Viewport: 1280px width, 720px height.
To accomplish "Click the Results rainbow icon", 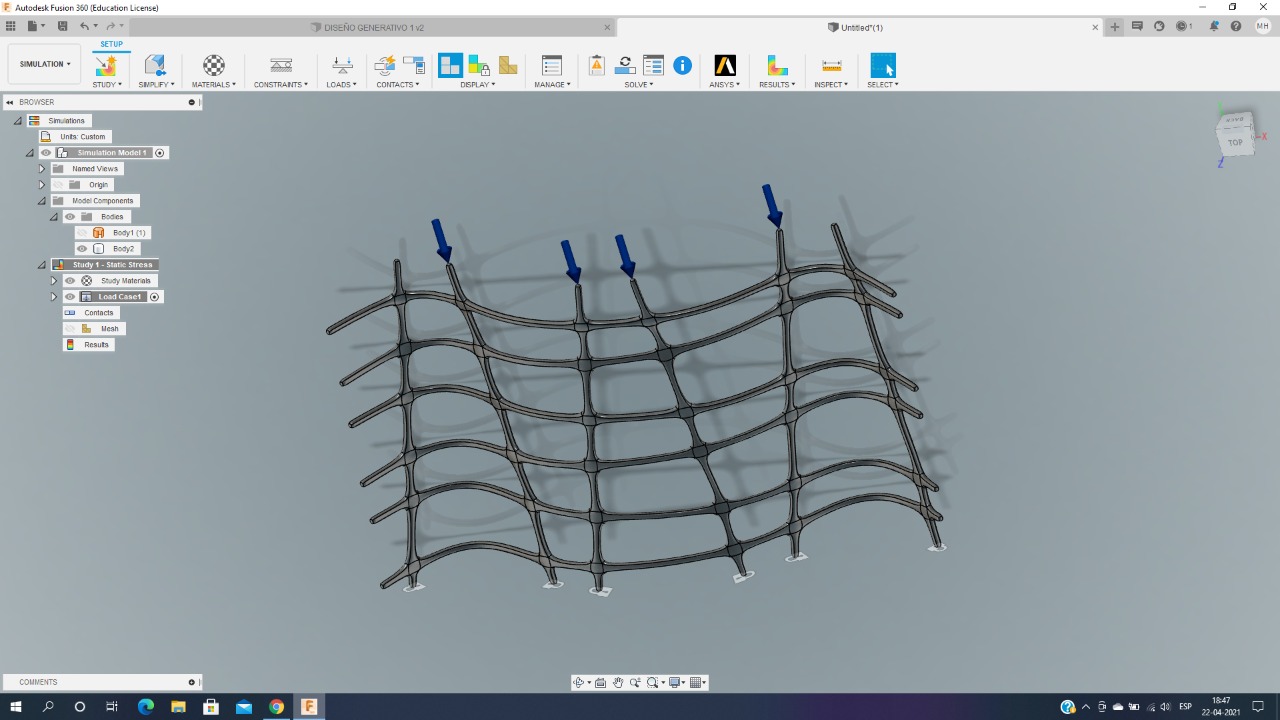I will [777, 65].
